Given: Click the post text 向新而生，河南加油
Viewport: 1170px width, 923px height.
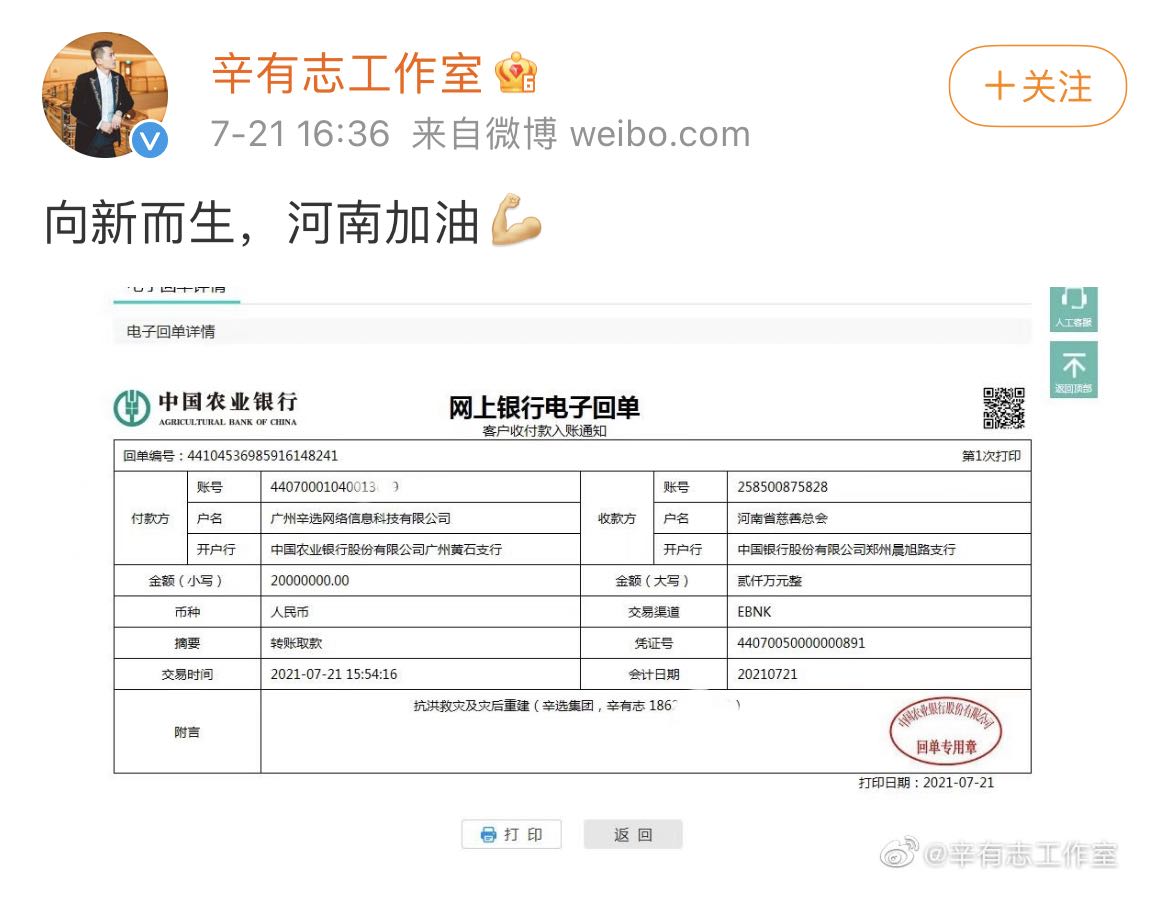Looking at the screenshot, I should click(x=261, y=222).
